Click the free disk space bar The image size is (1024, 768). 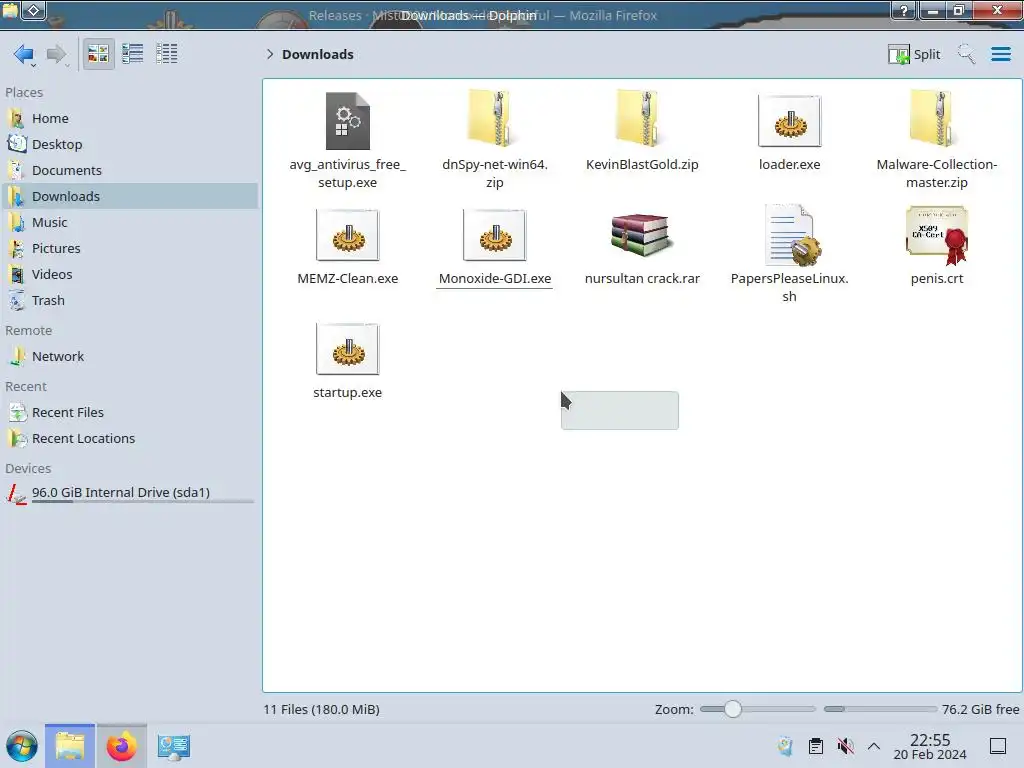point(880,709)
